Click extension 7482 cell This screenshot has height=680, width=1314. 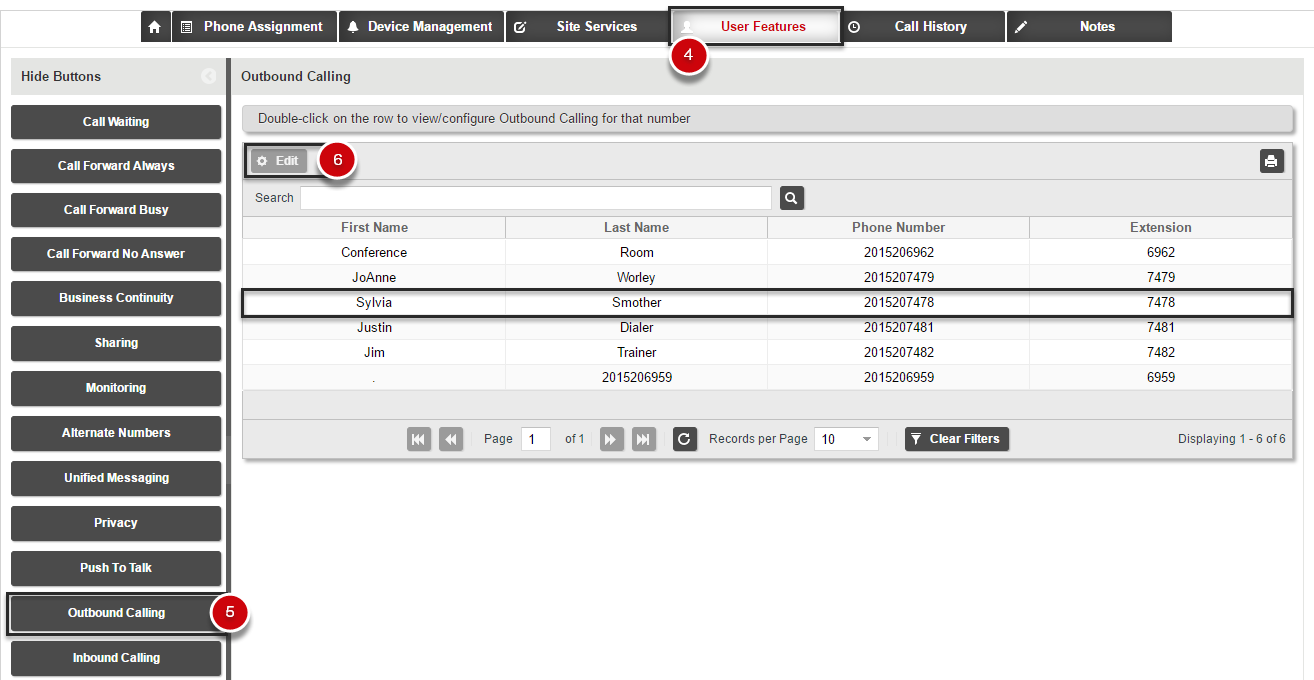tap(1161, 353)
